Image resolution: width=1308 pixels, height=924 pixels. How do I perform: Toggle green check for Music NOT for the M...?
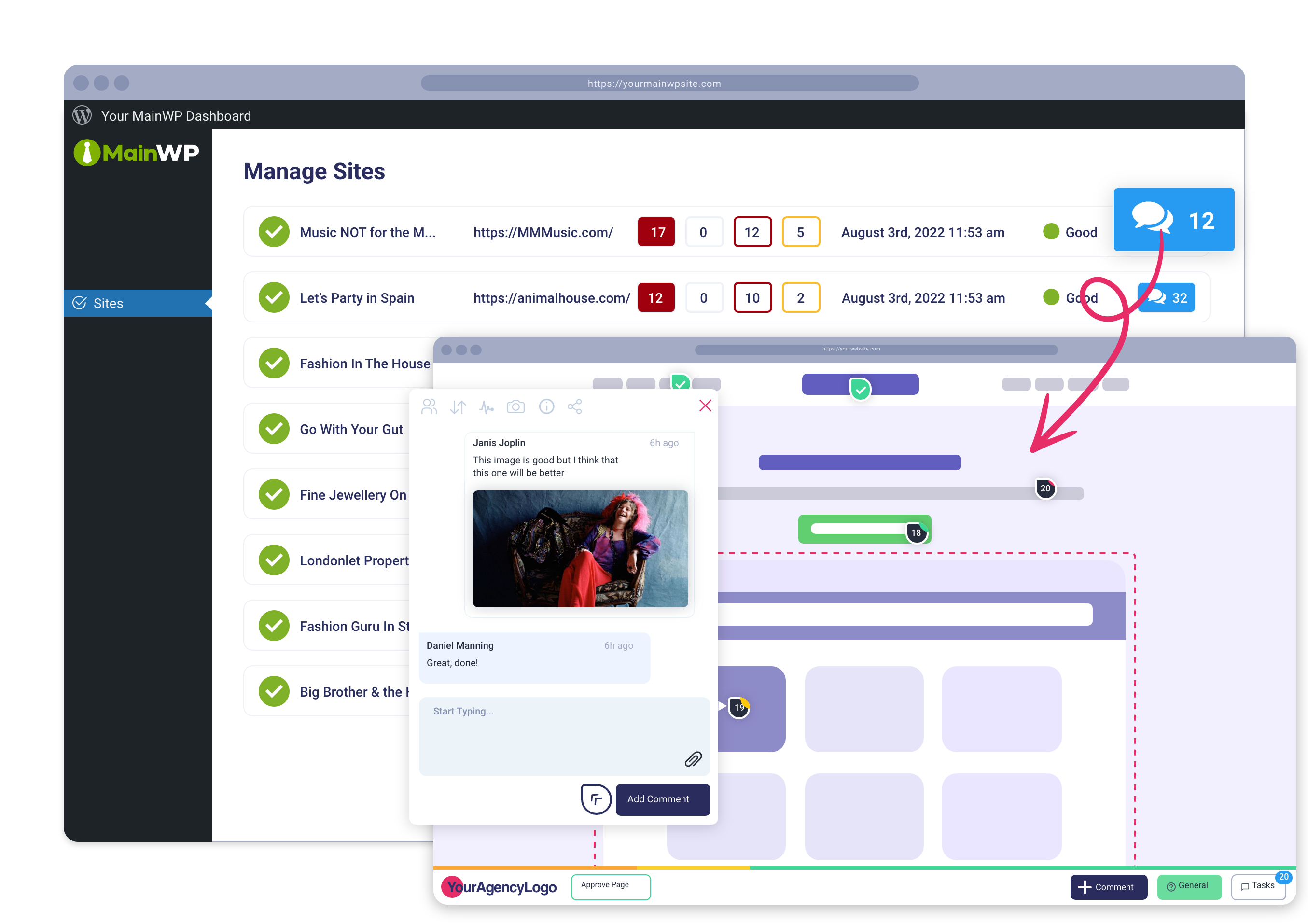274,232
